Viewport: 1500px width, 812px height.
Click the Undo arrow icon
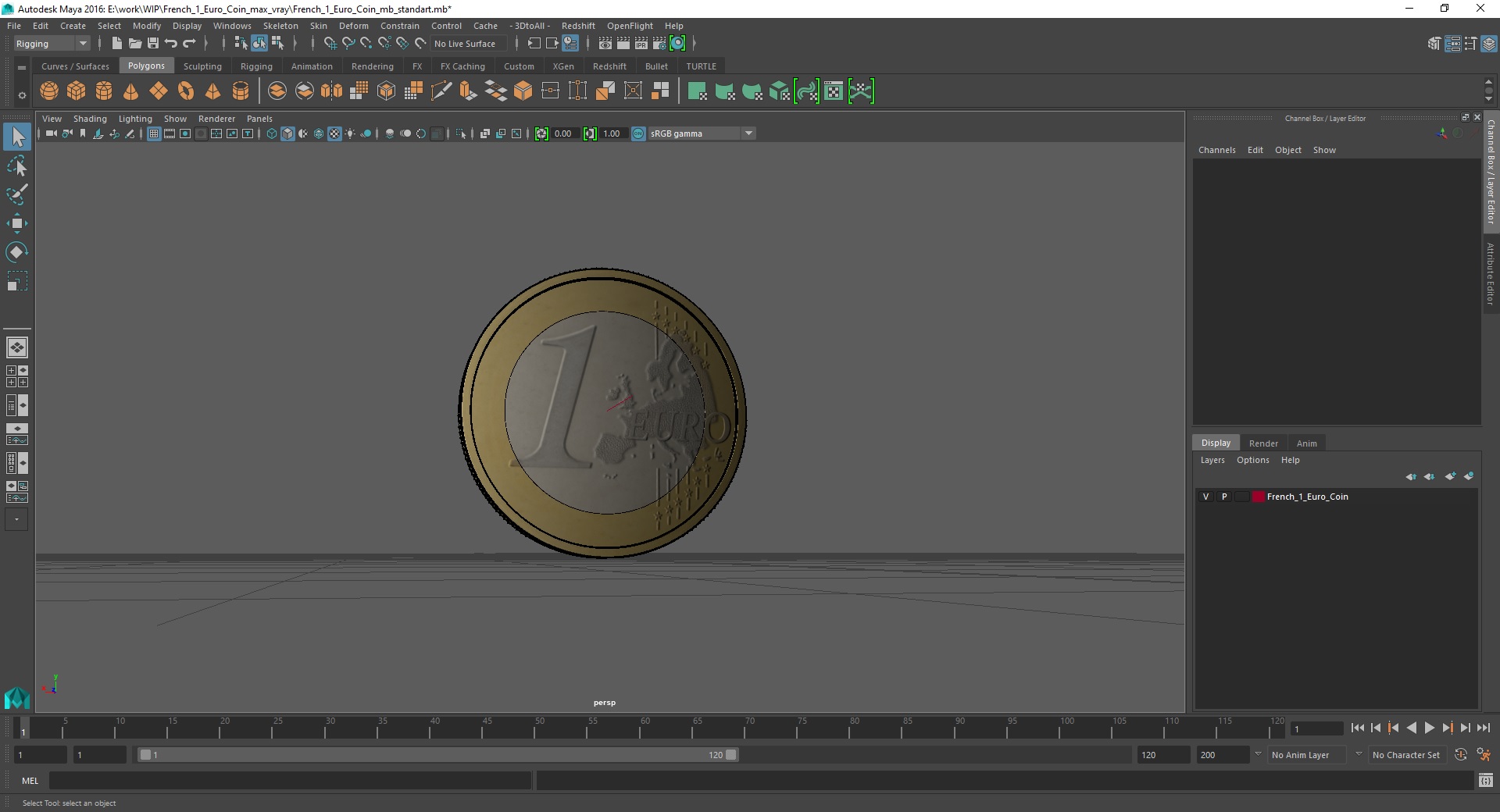pyautogui.click(x=171, y=44)
